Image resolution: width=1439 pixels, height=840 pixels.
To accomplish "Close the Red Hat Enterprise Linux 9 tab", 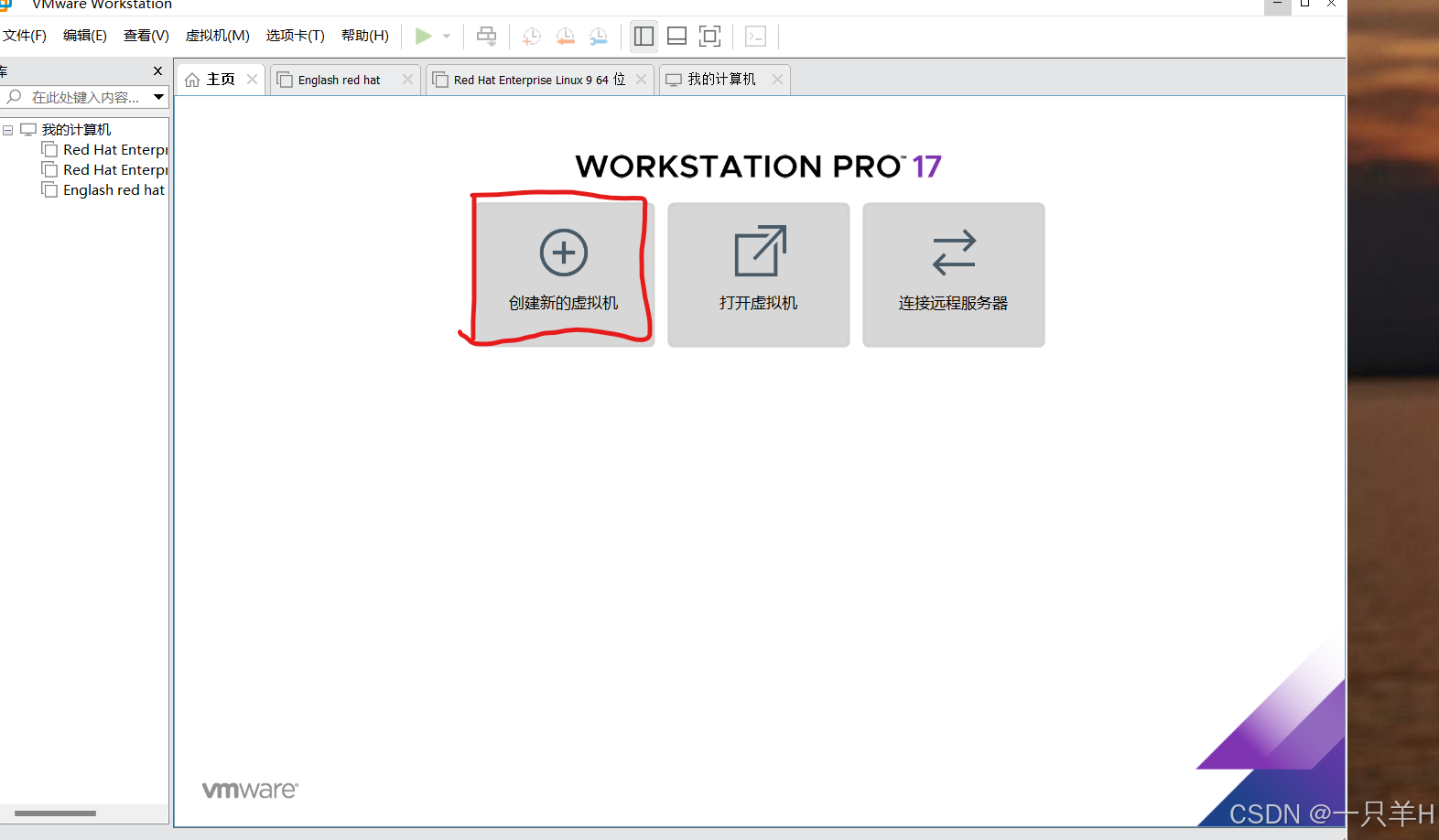I will tap(641, 80).
